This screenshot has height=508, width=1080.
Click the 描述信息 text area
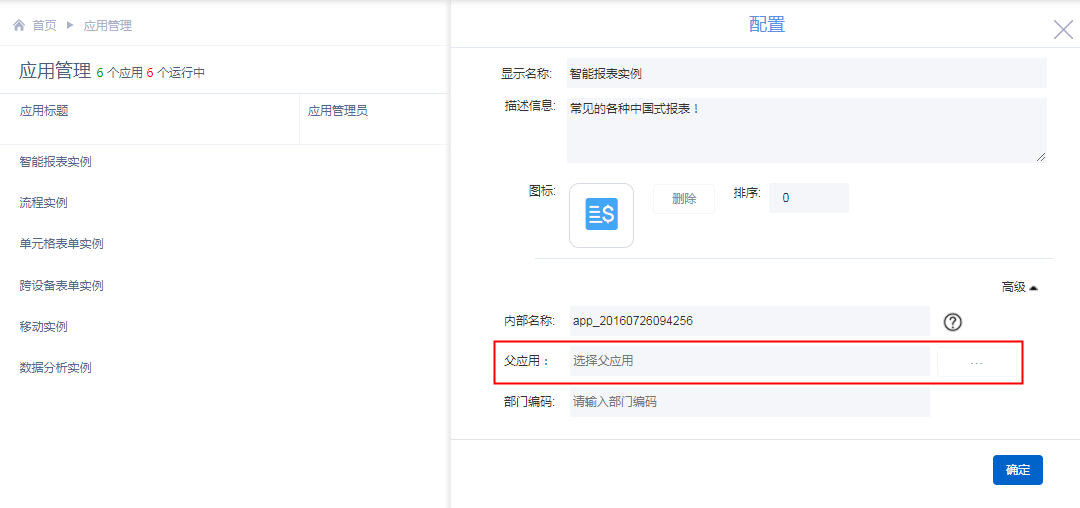(x=806, y=129)
